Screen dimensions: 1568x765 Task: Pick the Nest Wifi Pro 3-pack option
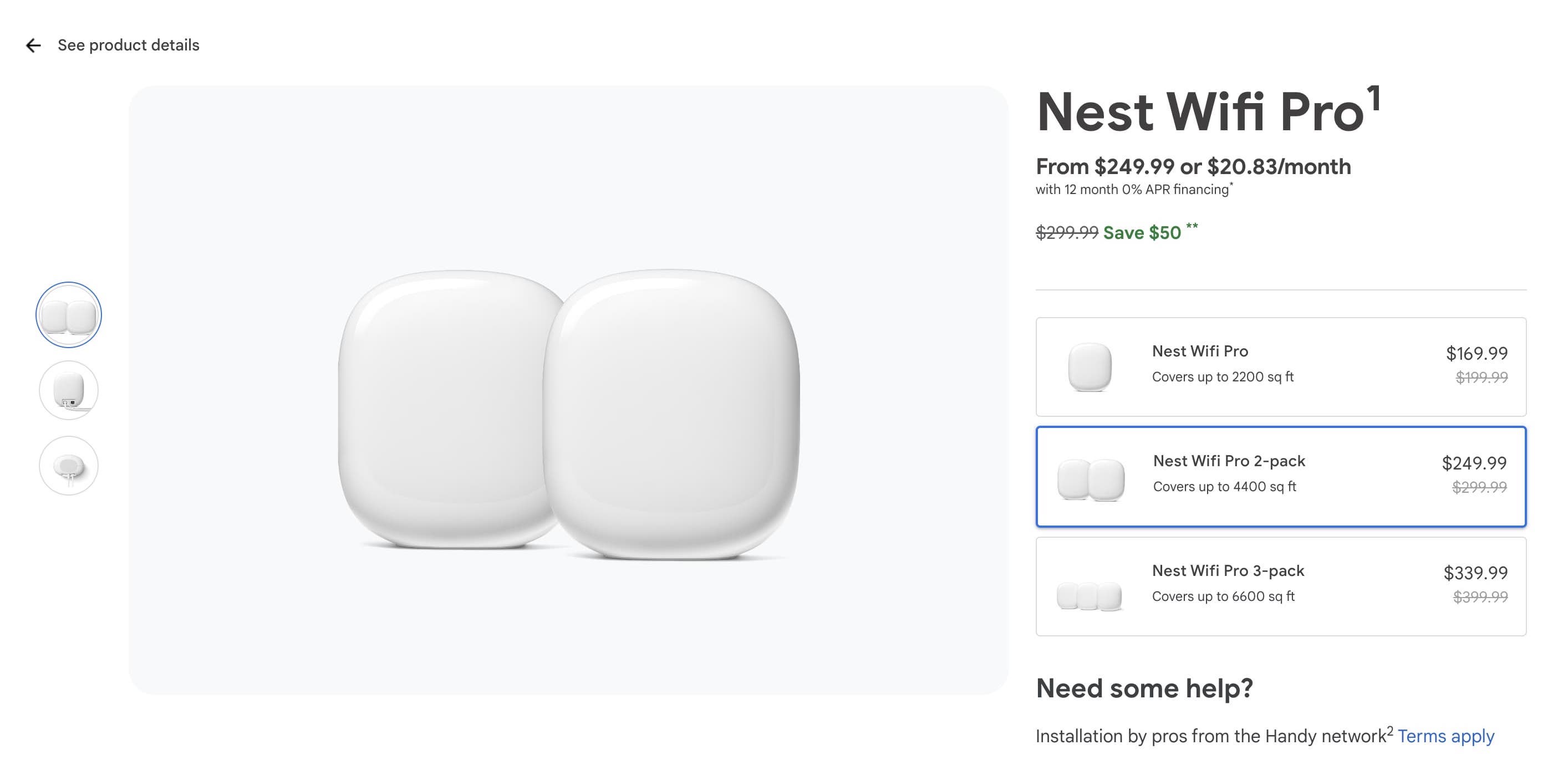click(x=1281, y=586)
